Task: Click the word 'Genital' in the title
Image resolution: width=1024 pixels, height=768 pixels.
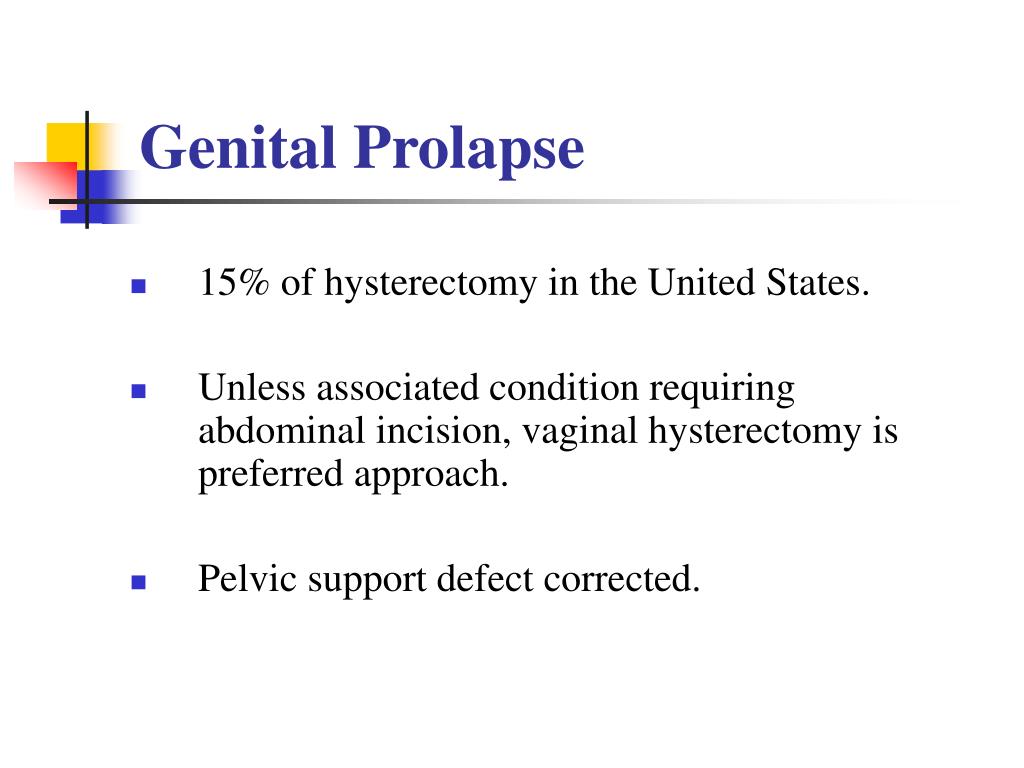Action: click(x=238, y=148)
